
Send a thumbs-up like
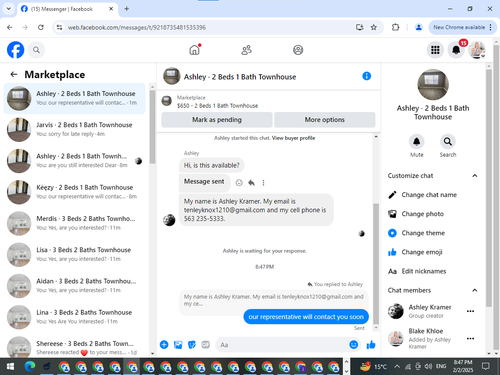pos(371,345)
